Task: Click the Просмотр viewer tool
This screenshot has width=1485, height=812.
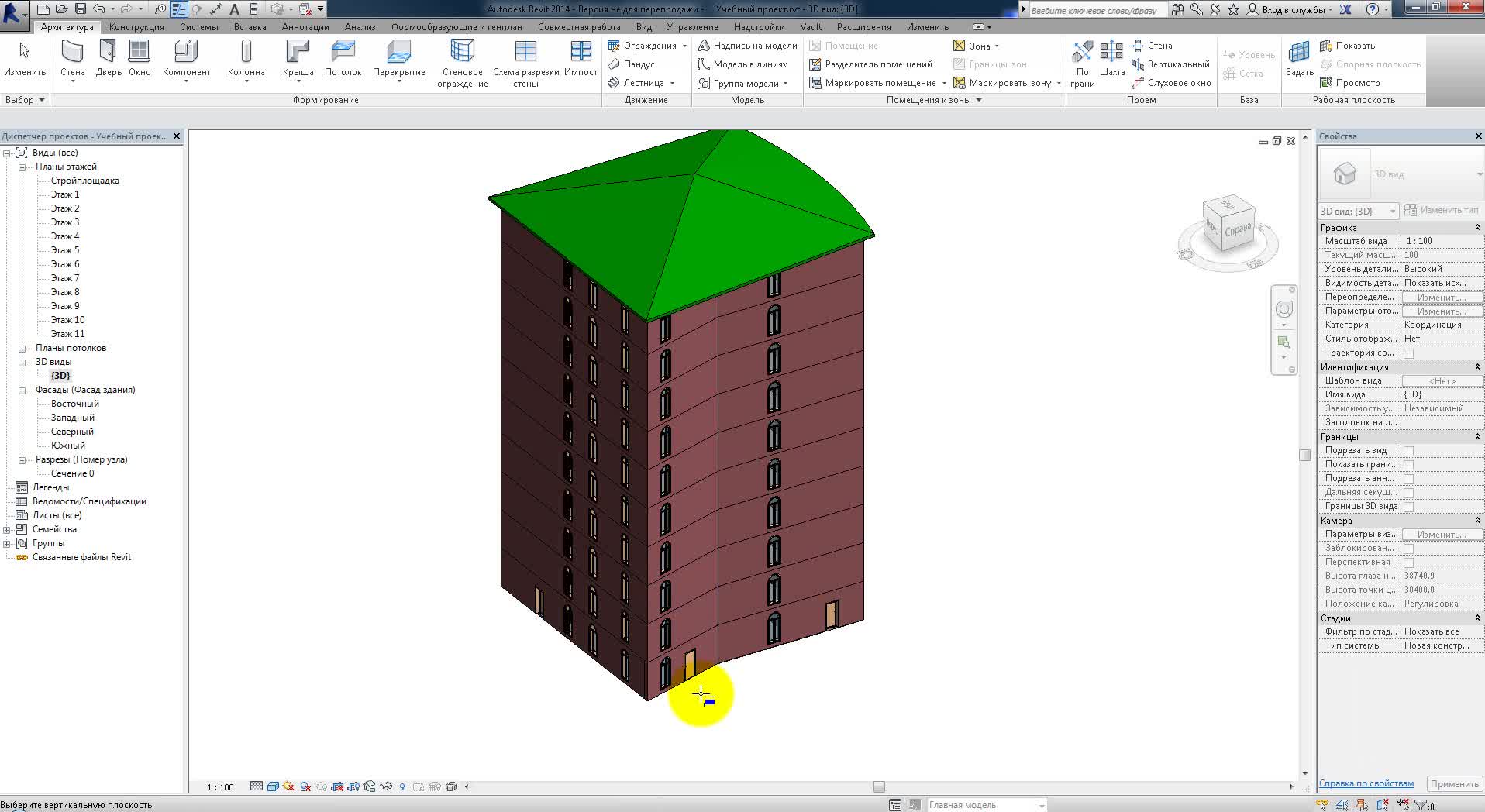Action: coord(1349,83)
